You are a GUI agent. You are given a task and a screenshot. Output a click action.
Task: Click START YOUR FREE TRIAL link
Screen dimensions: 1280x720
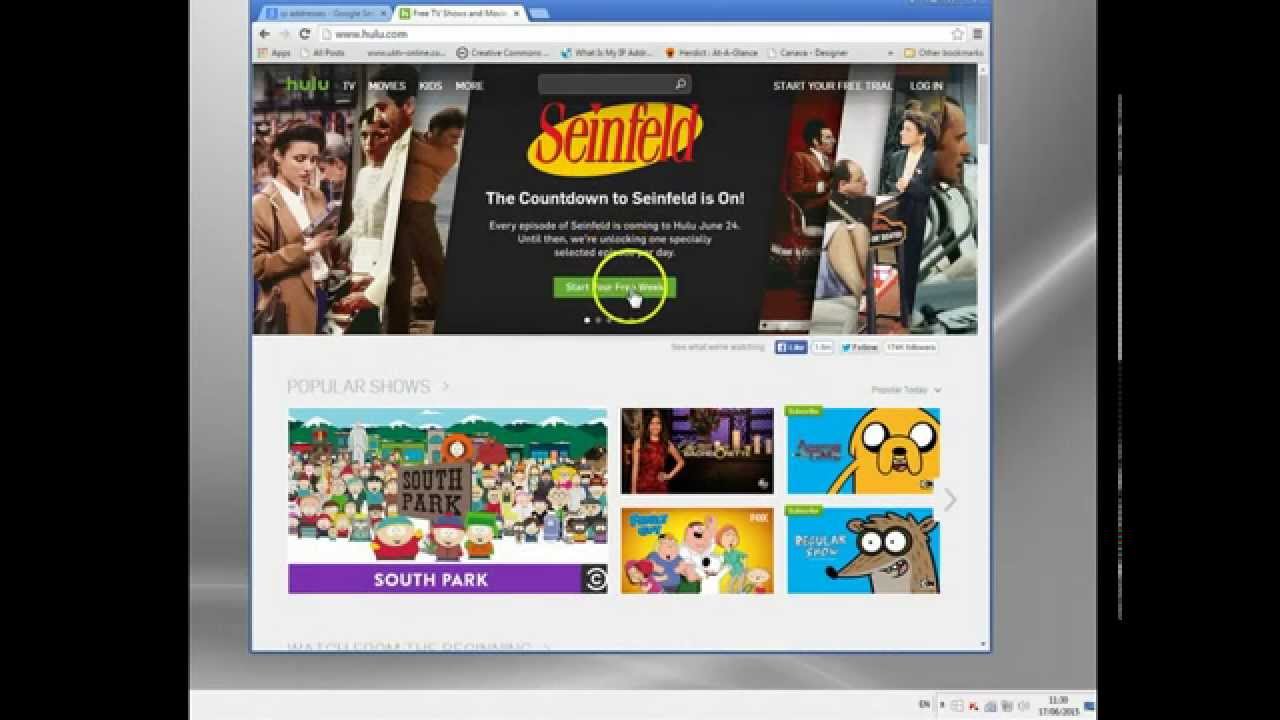coord(832,86)
